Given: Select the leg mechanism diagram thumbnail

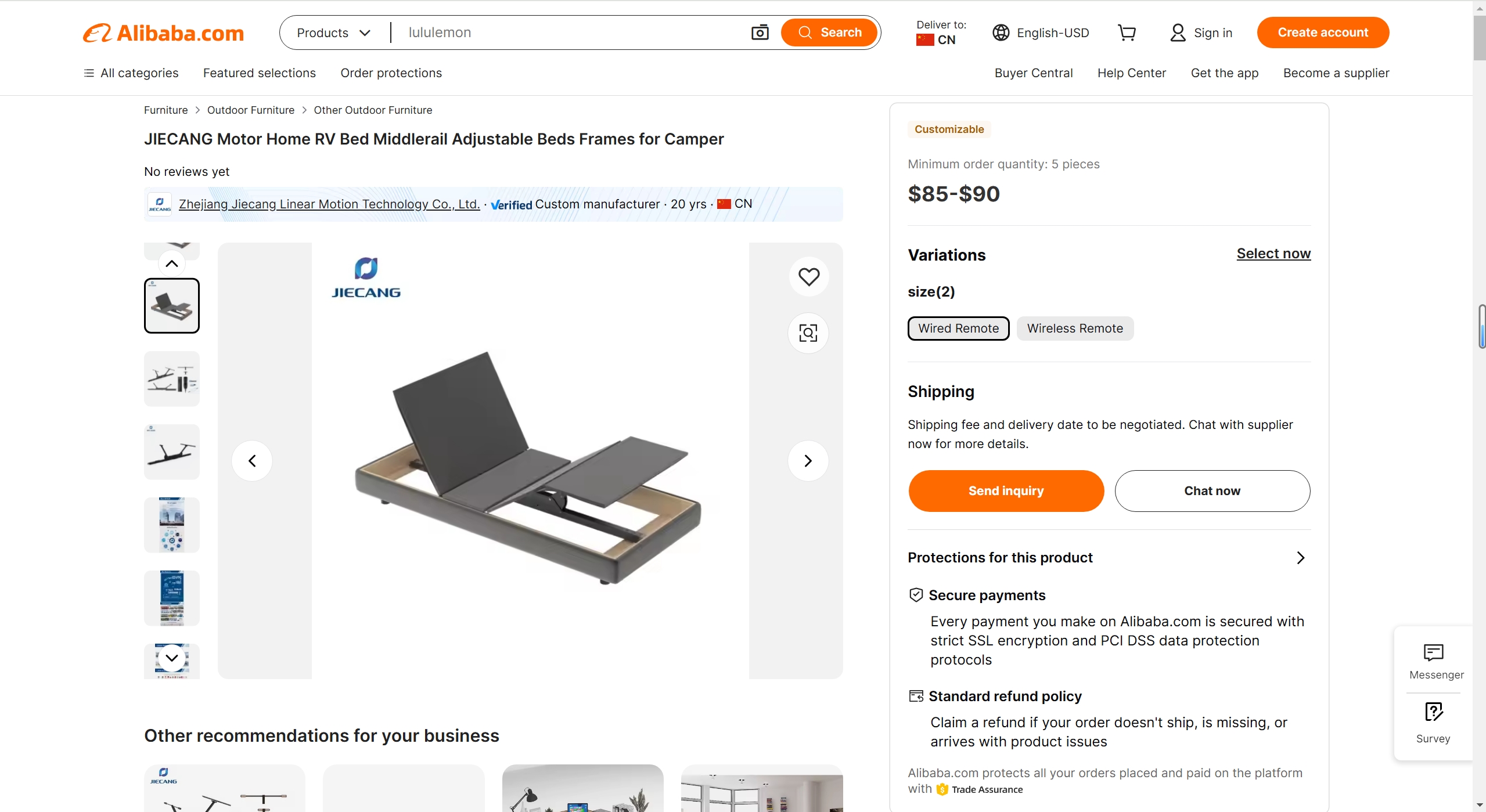Looking at the screenshot, I should [172, 379].
